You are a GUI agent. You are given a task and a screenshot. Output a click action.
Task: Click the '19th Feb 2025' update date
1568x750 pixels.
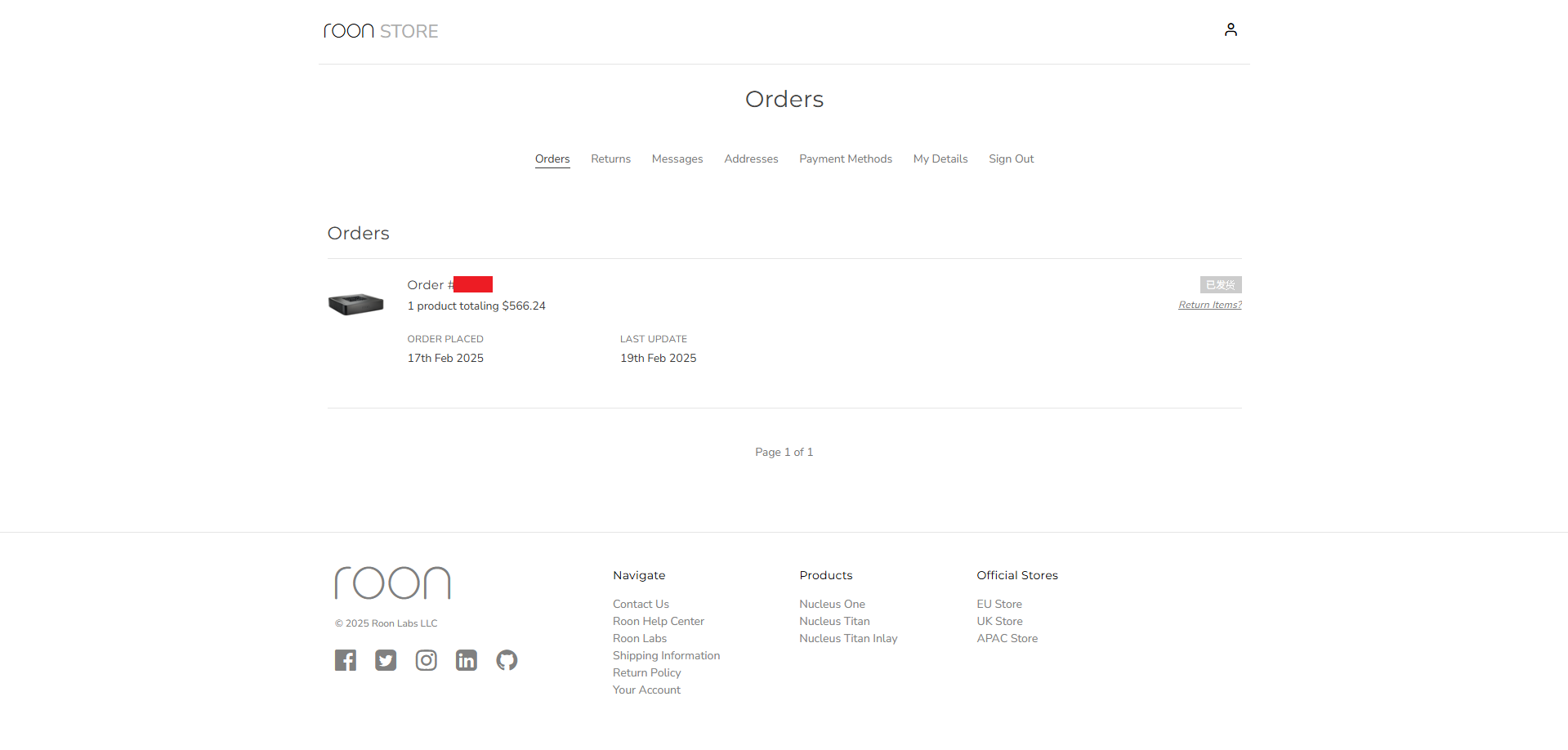pyautogui.click(x=659, y=358)
